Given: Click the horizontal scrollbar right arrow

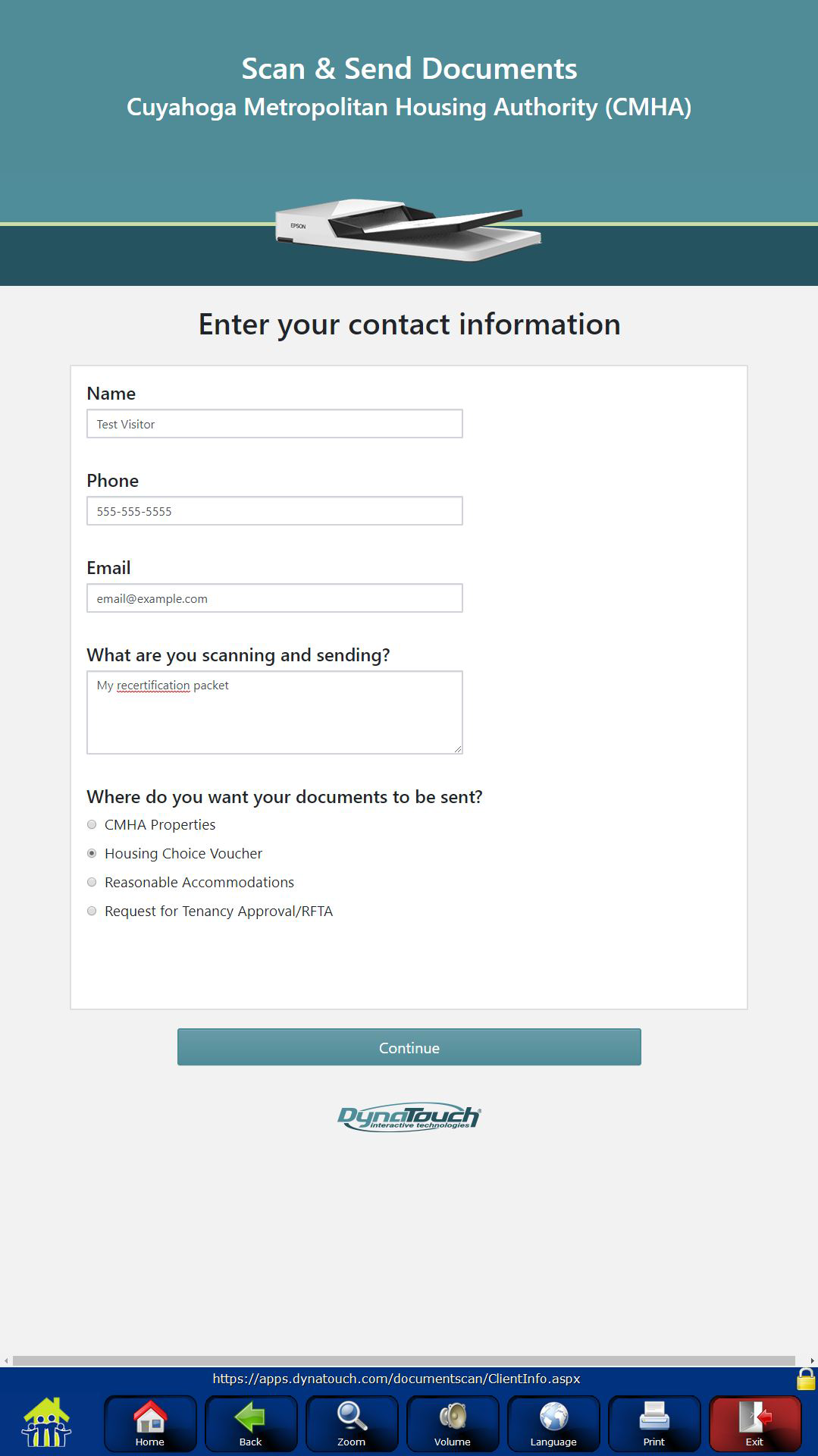Looking at the screenshot, I should [813, 1361].
